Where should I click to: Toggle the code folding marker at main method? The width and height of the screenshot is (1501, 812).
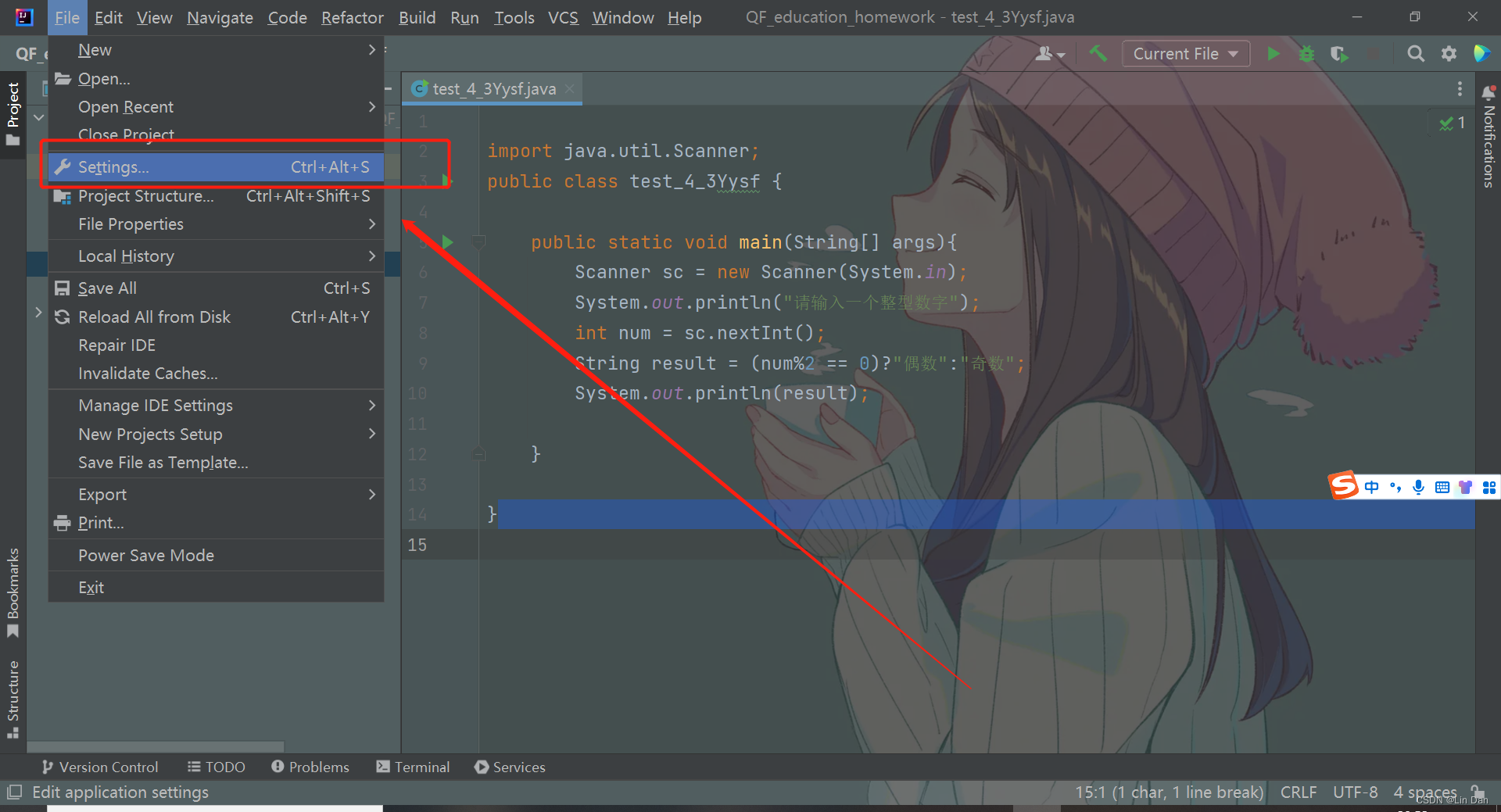point(478,241)
